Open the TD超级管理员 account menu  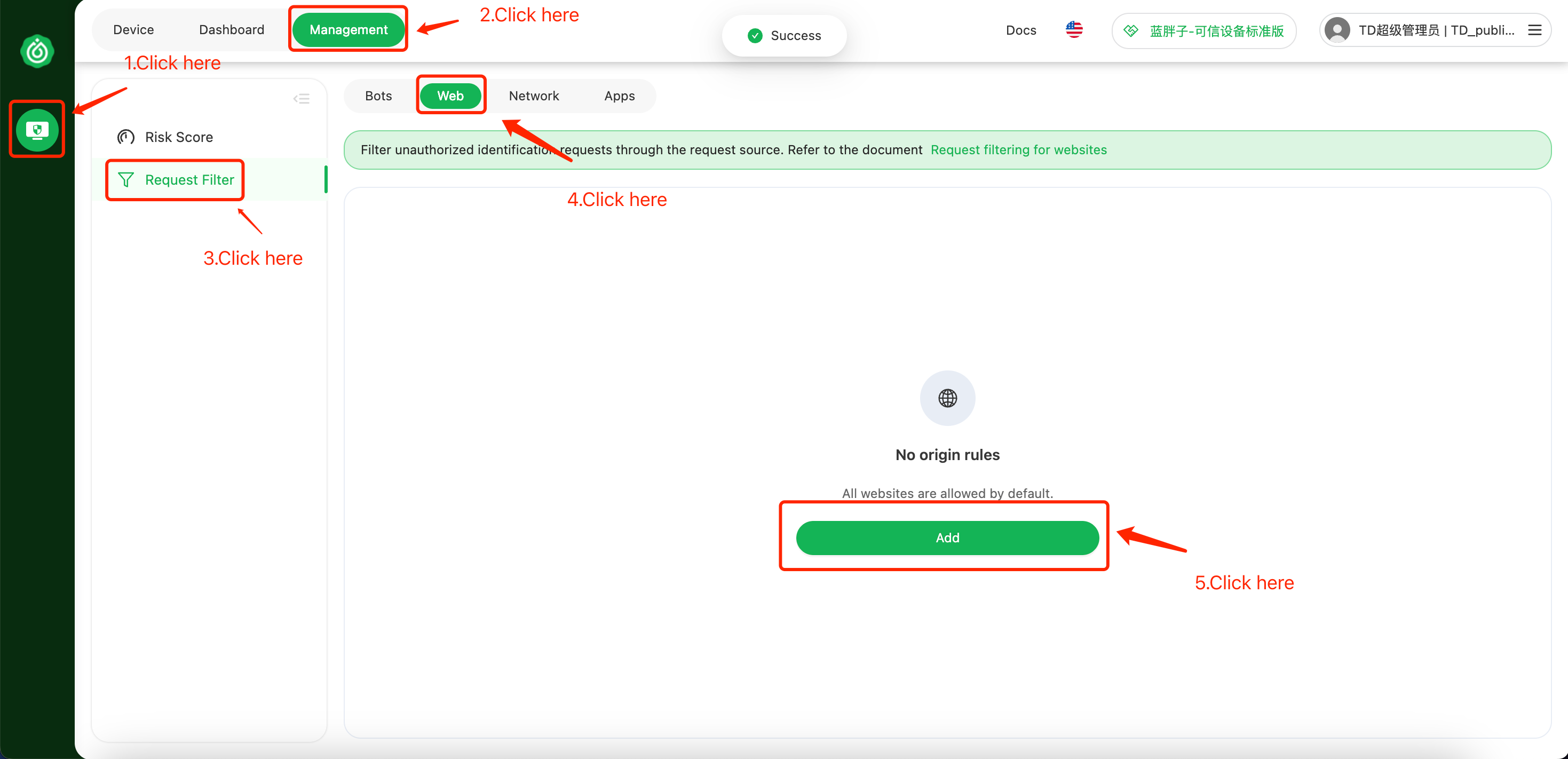(1434, 30)
